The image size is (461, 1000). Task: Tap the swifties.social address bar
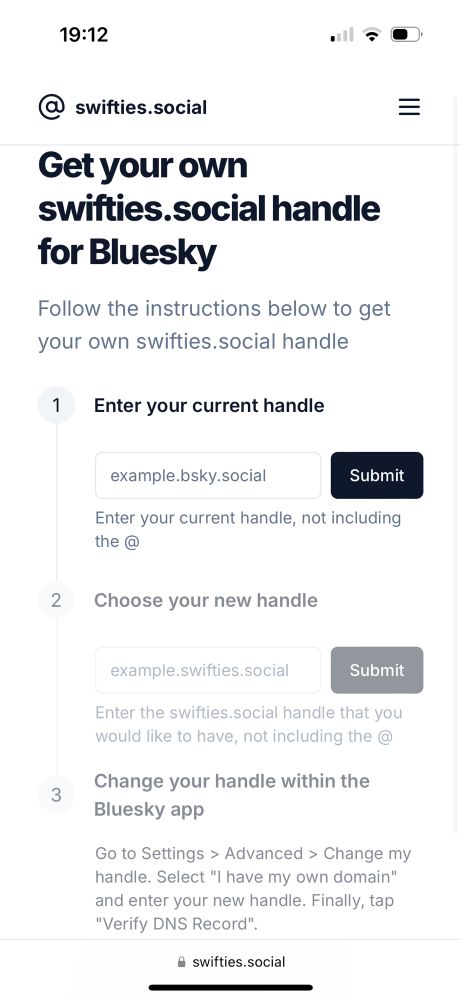tap(231, 962)
